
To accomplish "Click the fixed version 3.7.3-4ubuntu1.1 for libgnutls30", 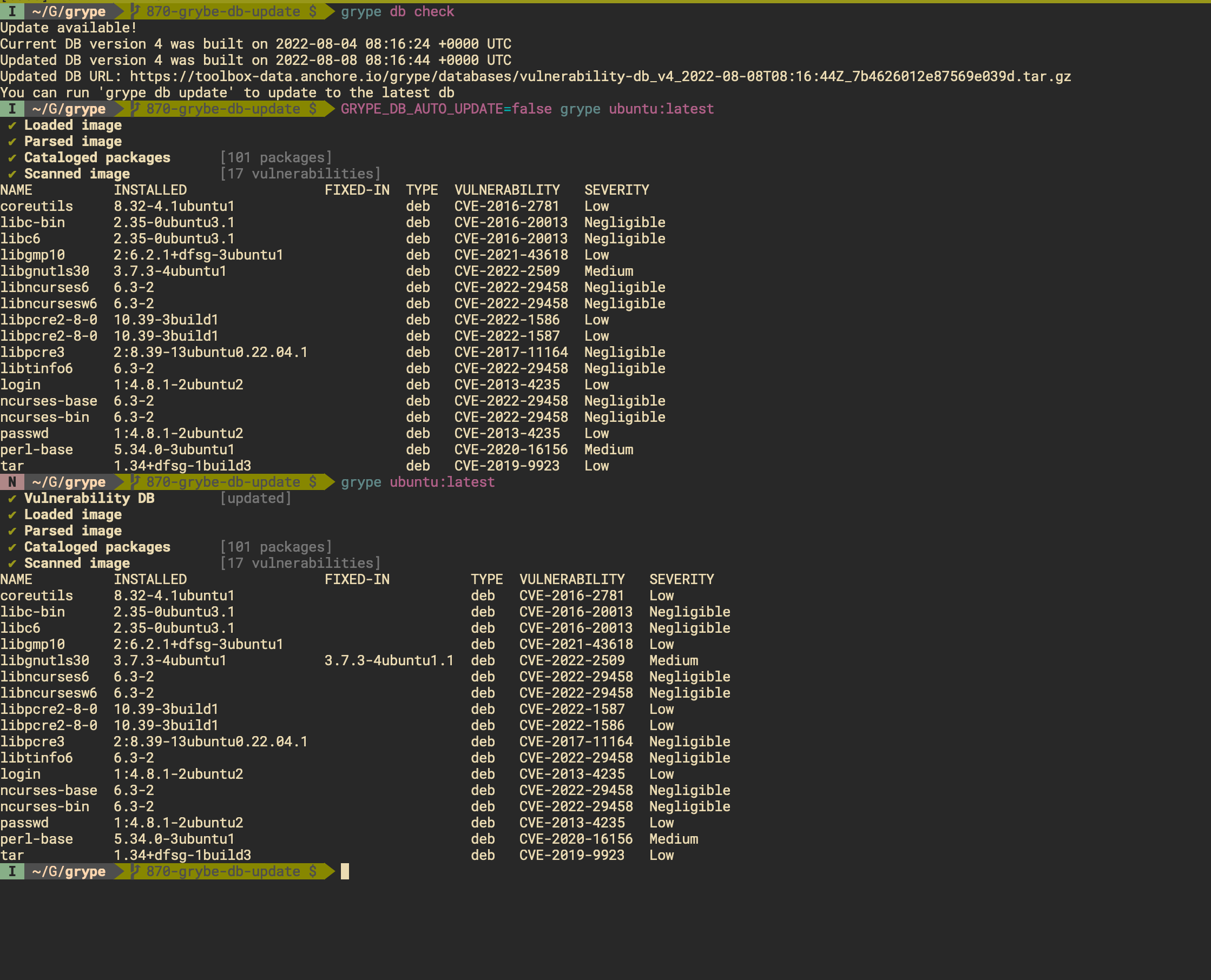I will click(x=389, y=660).
